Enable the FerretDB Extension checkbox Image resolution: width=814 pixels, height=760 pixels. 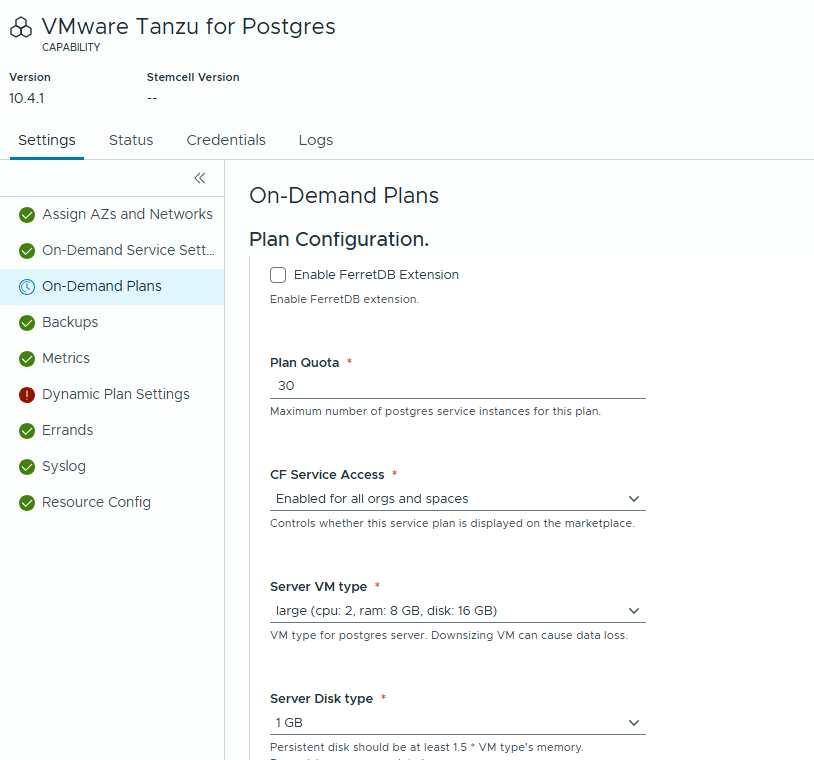click(278, 275)
